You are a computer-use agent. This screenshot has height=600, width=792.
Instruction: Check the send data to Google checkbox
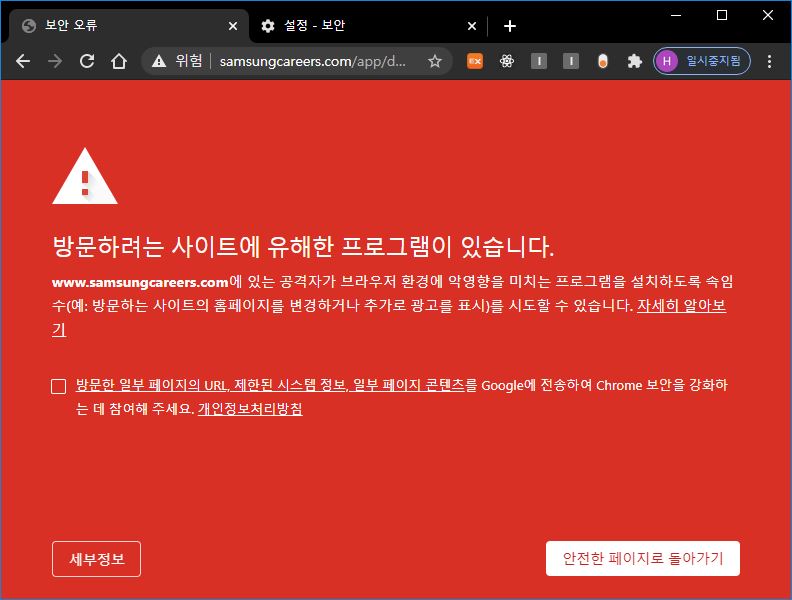point(59,386)
